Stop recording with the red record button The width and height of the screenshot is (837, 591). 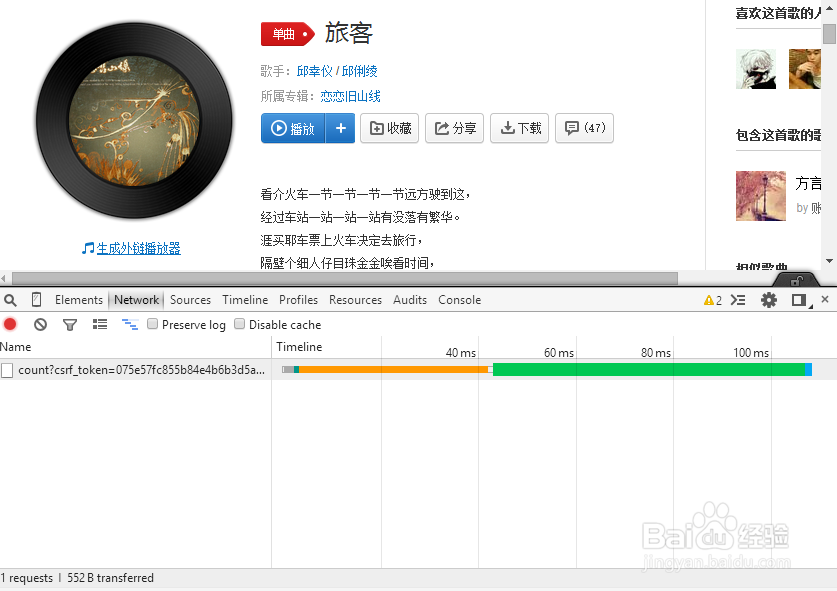10,324
